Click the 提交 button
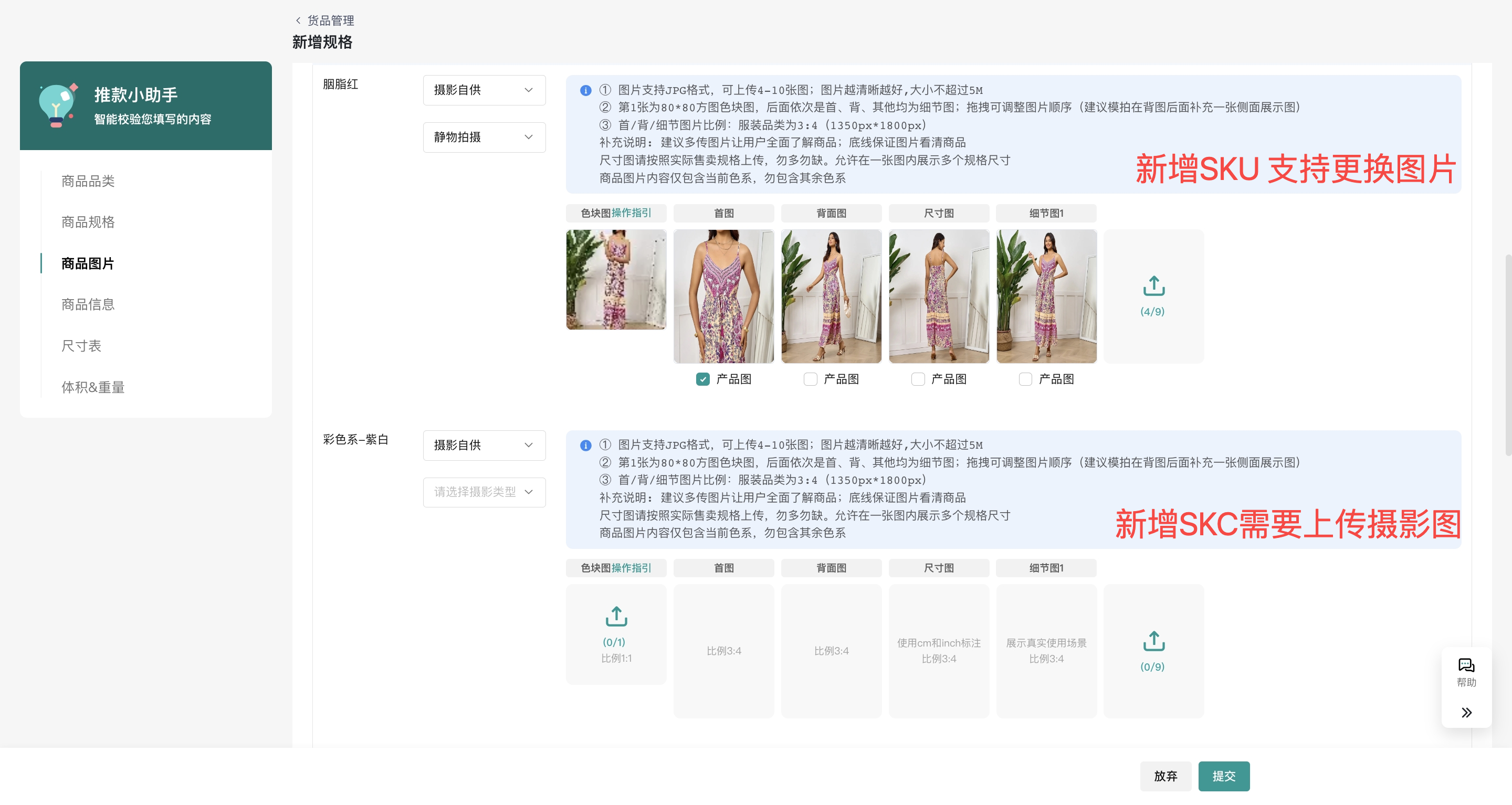 point(1224,776)
